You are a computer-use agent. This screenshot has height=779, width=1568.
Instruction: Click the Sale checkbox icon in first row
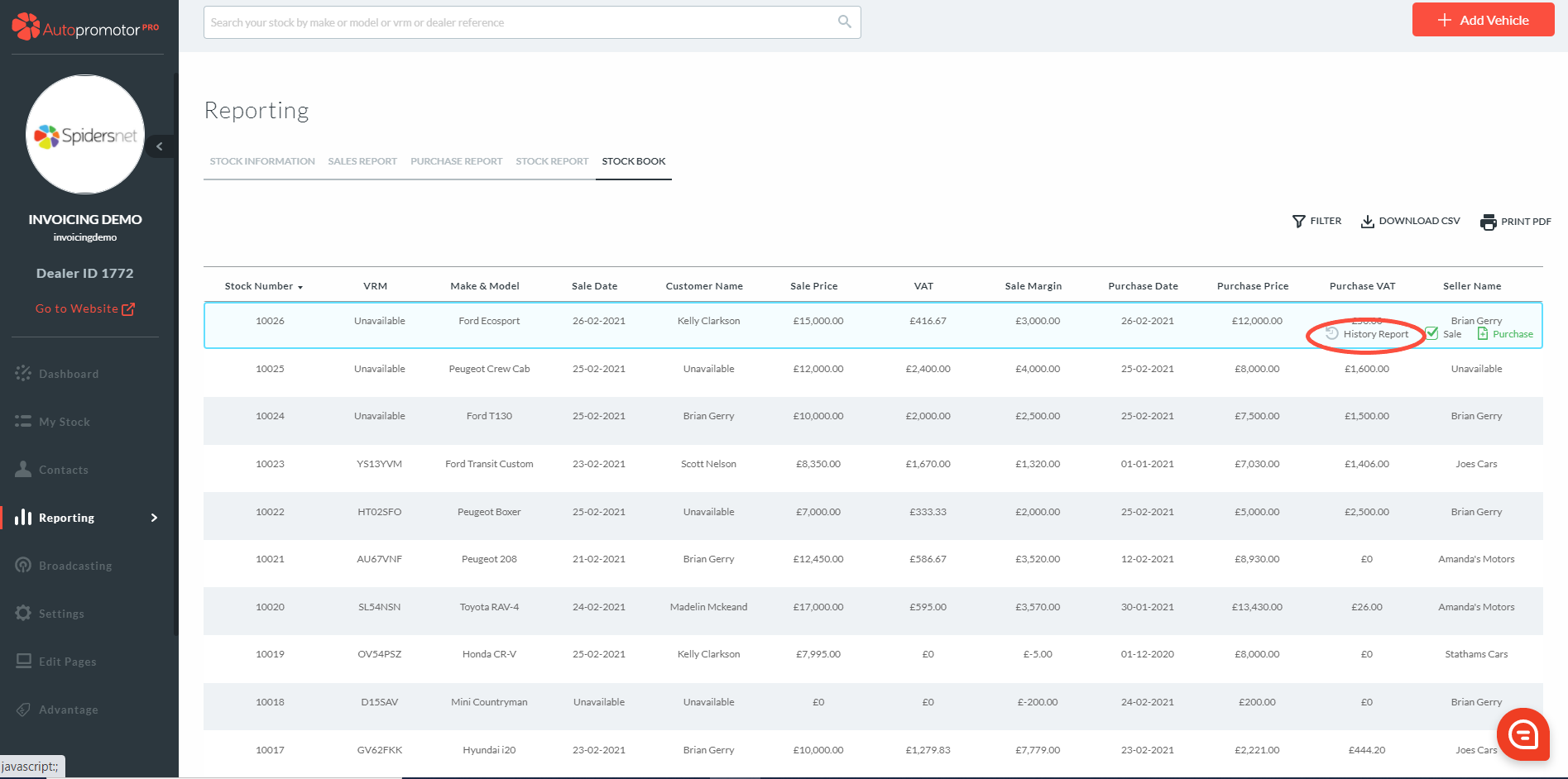[1431, 333]
